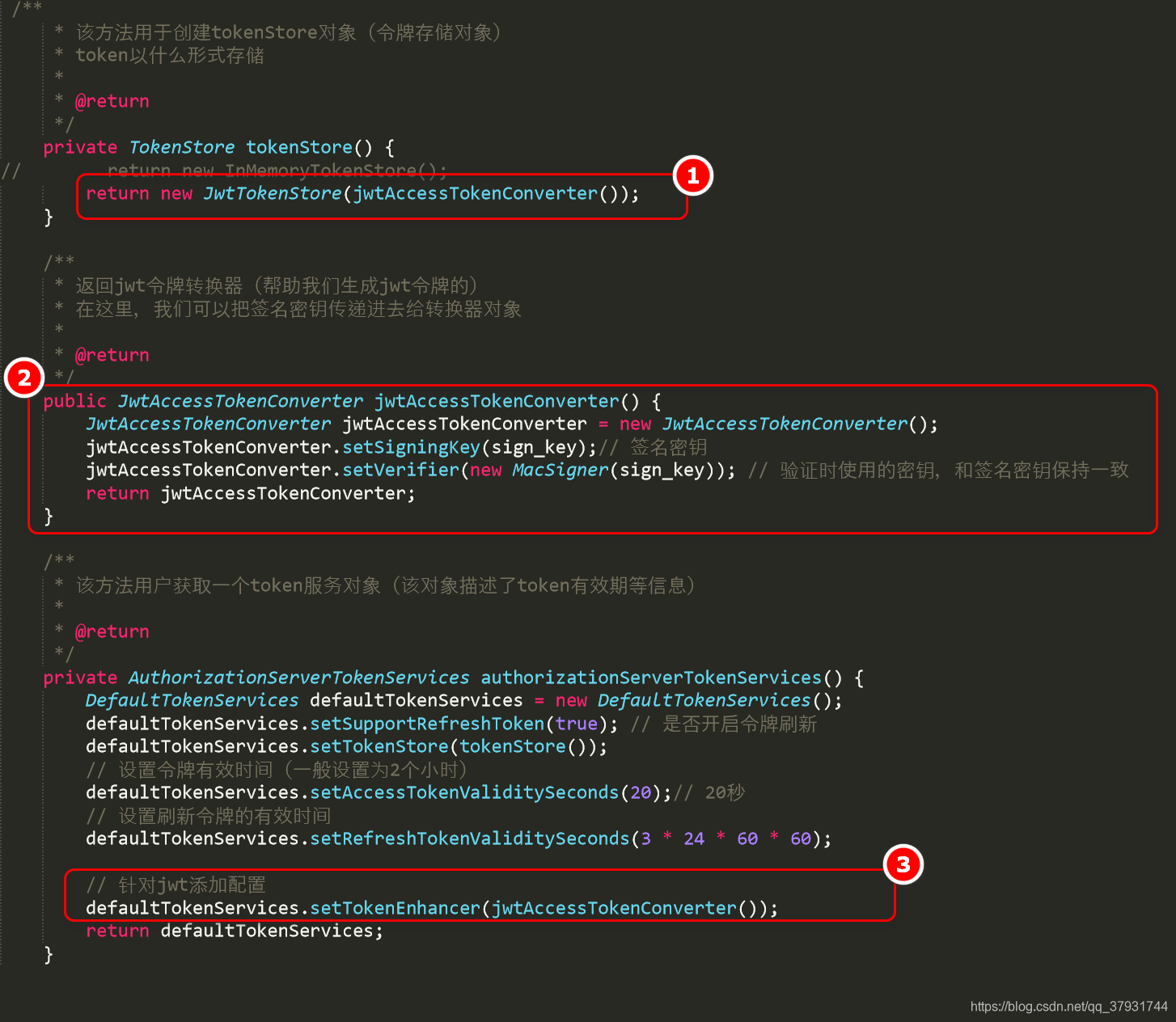Place cursor on "setSigningKey" method call
This screenshot has width=1176, height=1022.
point(411,447)
